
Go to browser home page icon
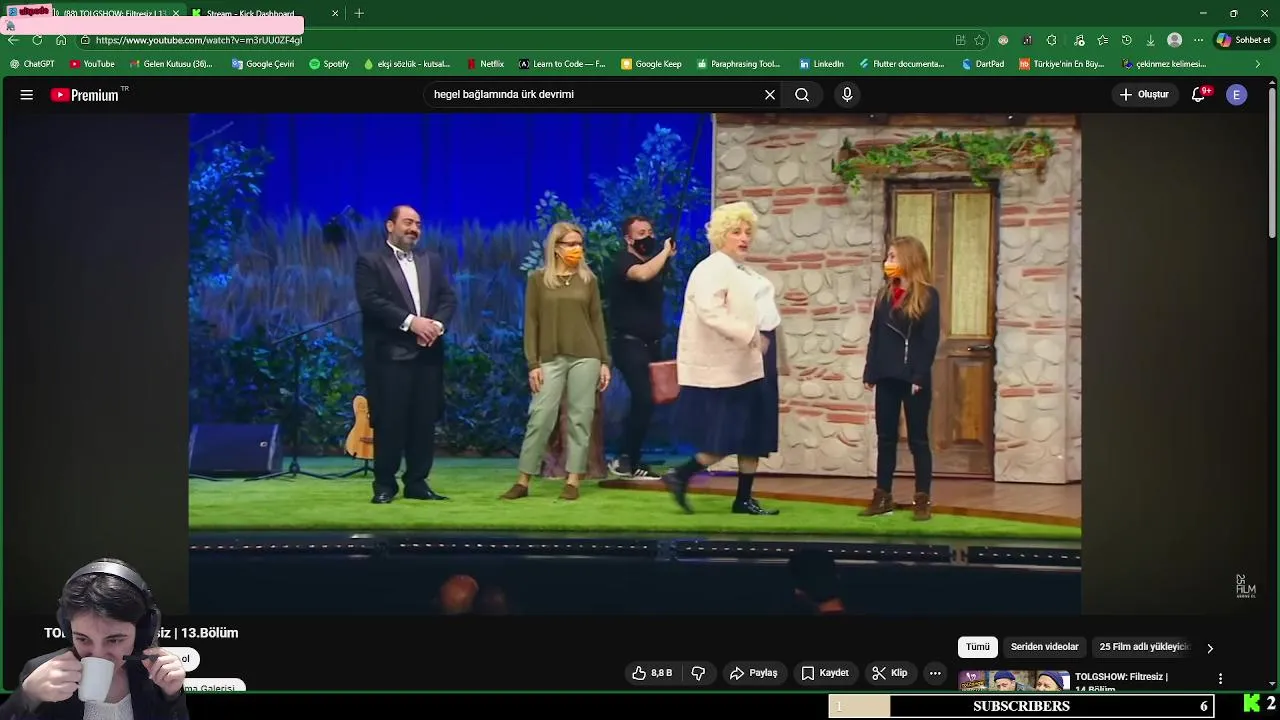61,40
